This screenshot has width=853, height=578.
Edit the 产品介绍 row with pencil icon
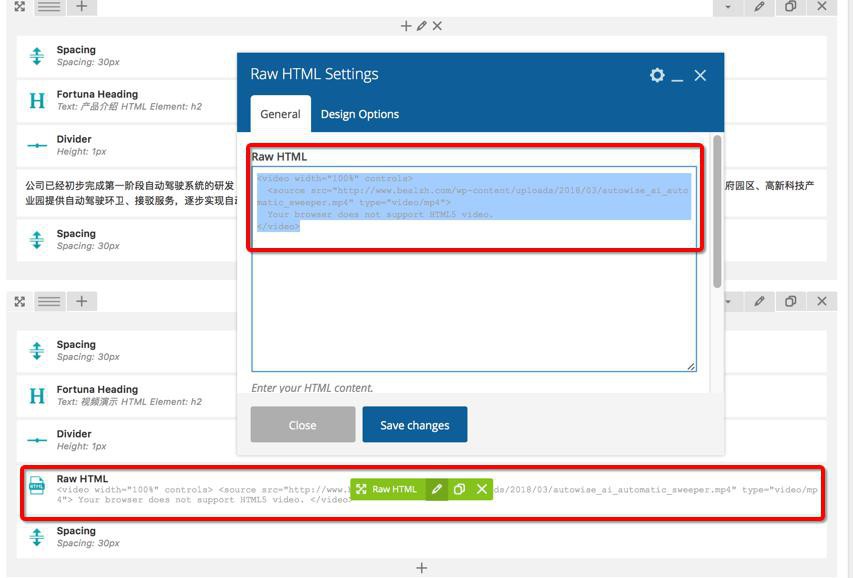point(759,7)
